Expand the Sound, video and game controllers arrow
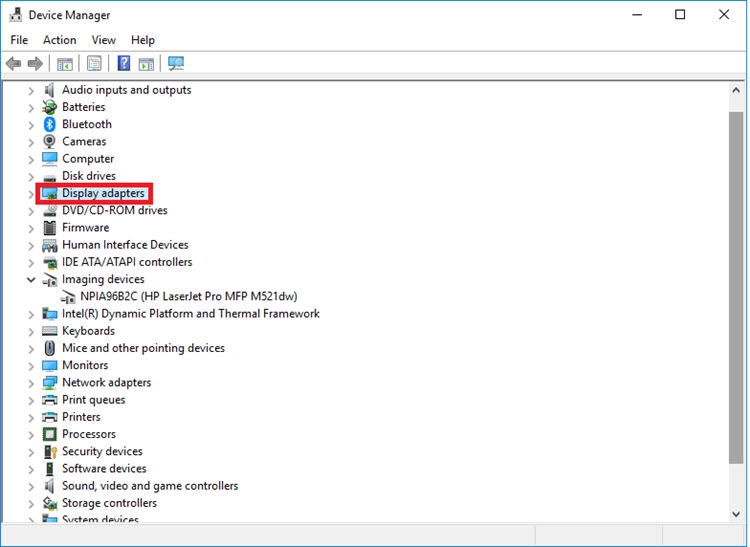750x547 pixels. pyautogui.click(x=31, y=486)
